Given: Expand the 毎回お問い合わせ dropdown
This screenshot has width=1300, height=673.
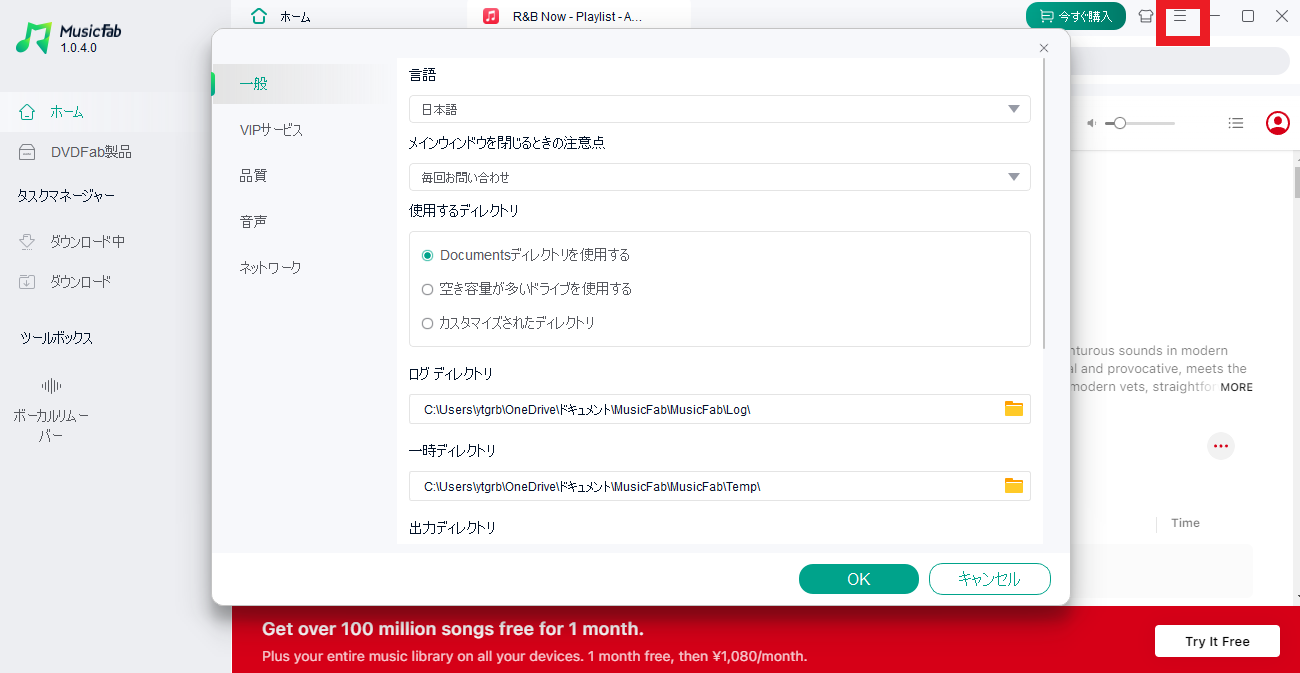Looking at the screenshot, I should coord(719,177).
